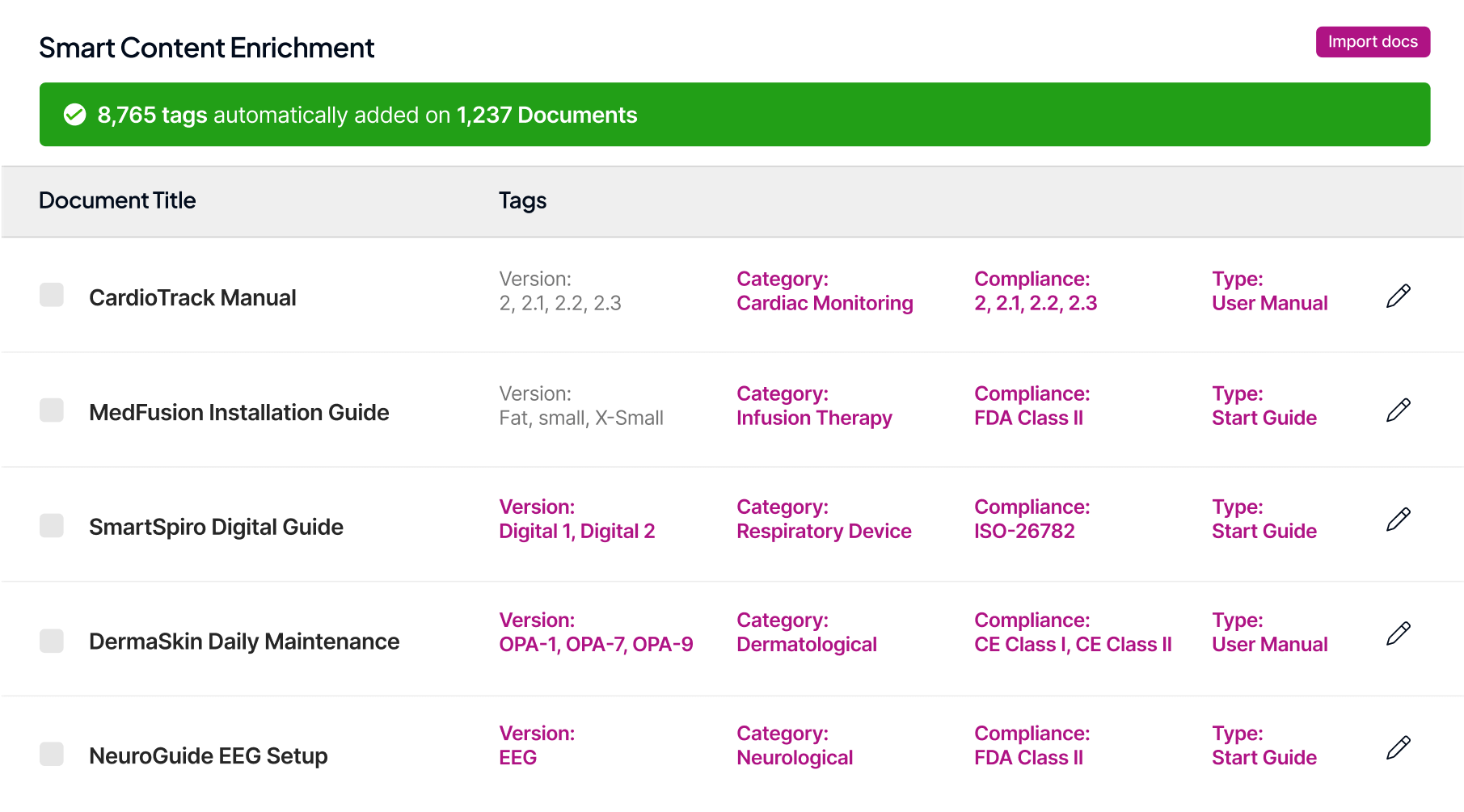This screenshot has height=812, width=1464.
Task: Check the NeuroGuide EEG Setup checkbox
Action: point(52,754)
